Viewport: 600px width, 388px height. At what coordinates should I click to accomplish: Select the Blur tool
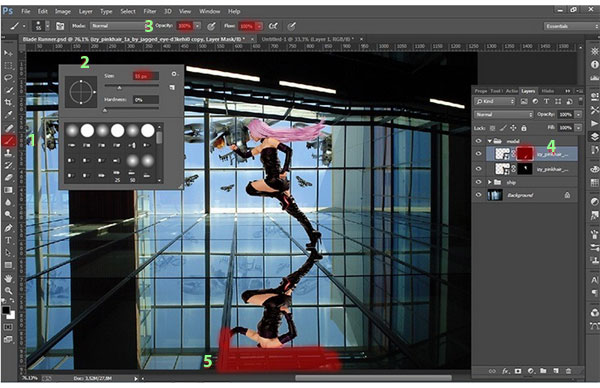(x=8, y=202)
